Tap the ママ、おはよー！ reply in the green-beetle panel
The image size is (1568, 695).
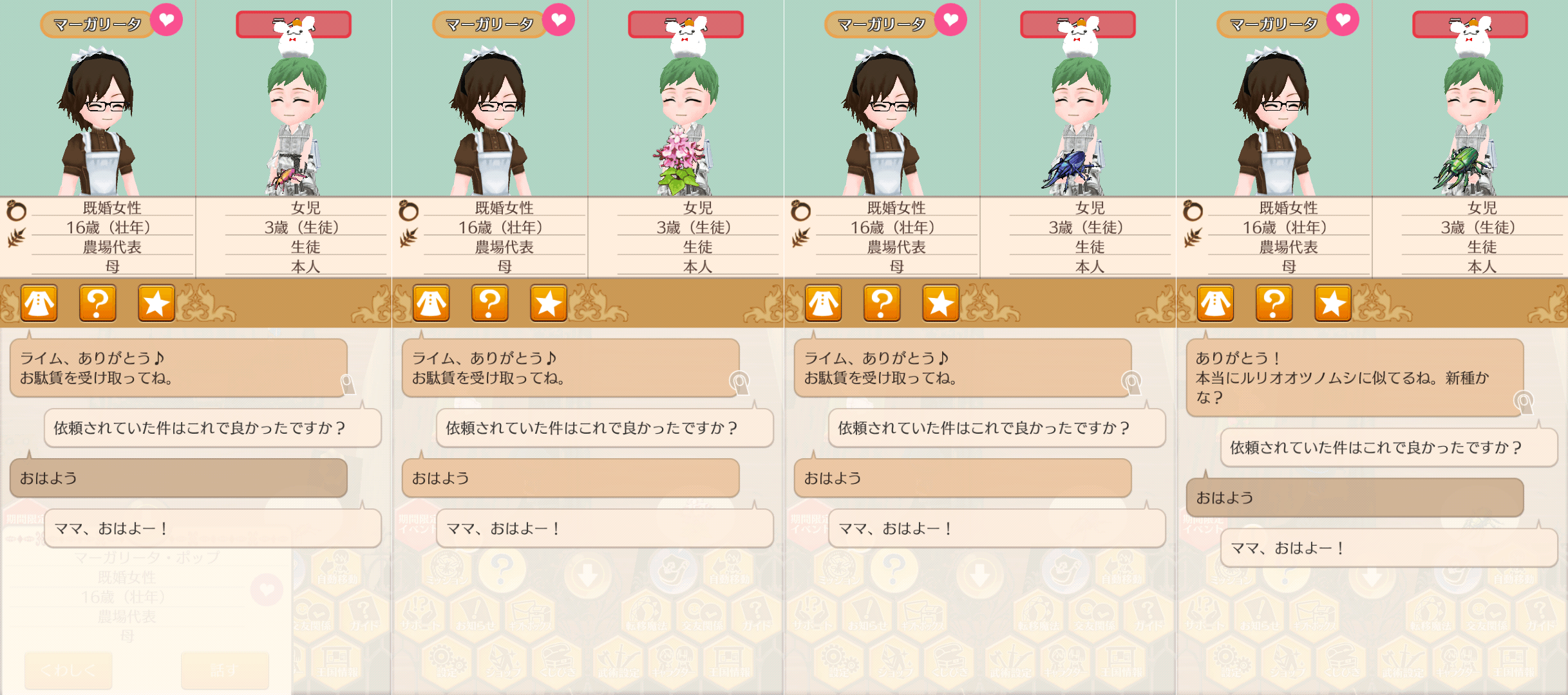tap(1389, 548)
